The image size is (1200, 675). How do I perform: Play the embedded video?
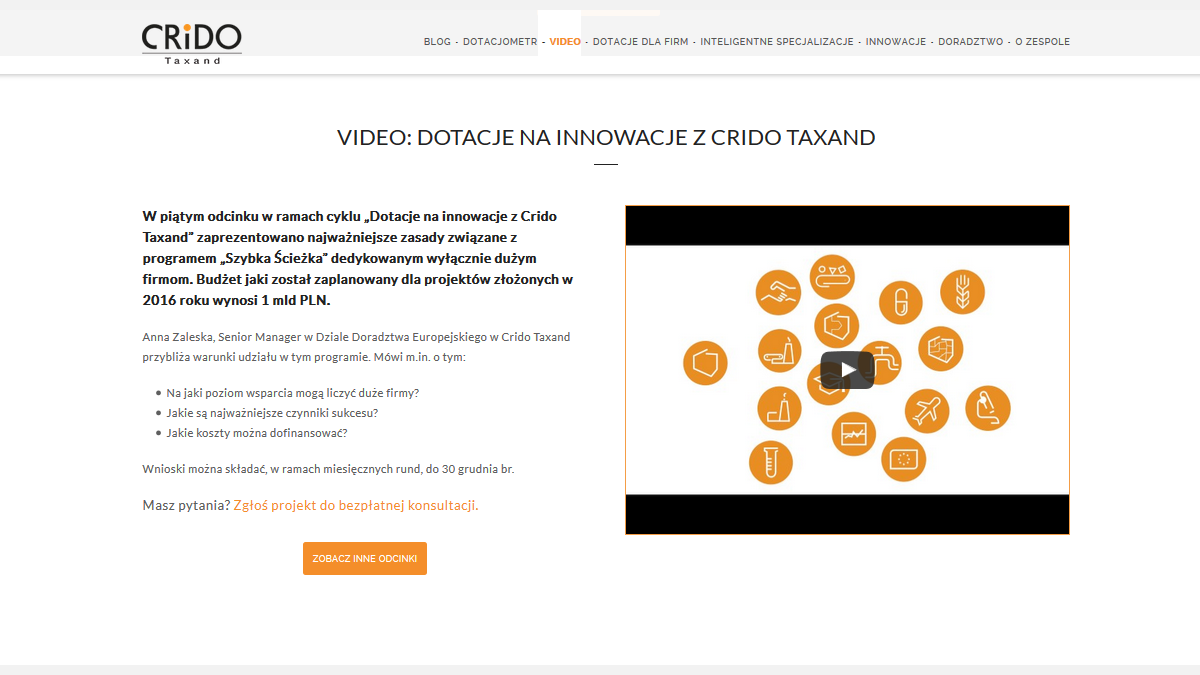[x=847, y=370]
